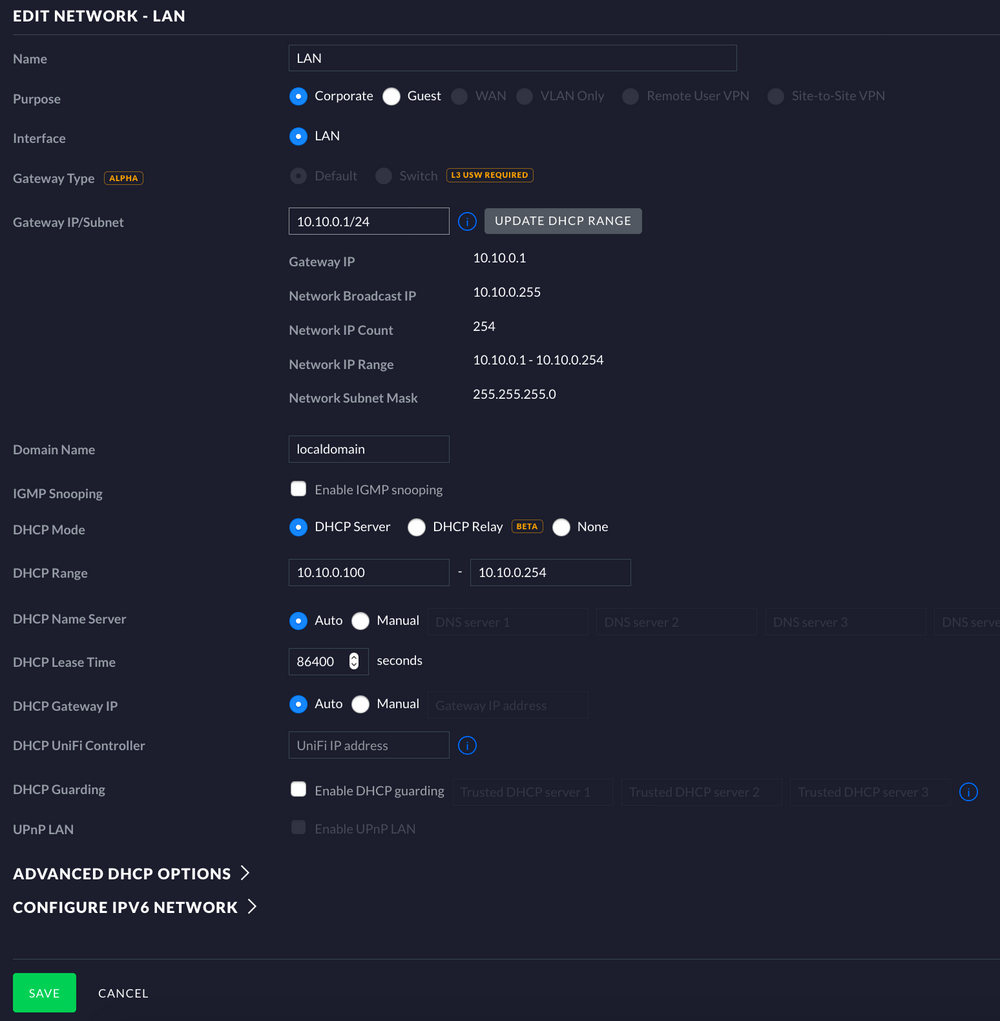Open the info icon next to DHCP Guarding
The height and width of the screenshot is (1021, 1000).
tap(968, 791)
